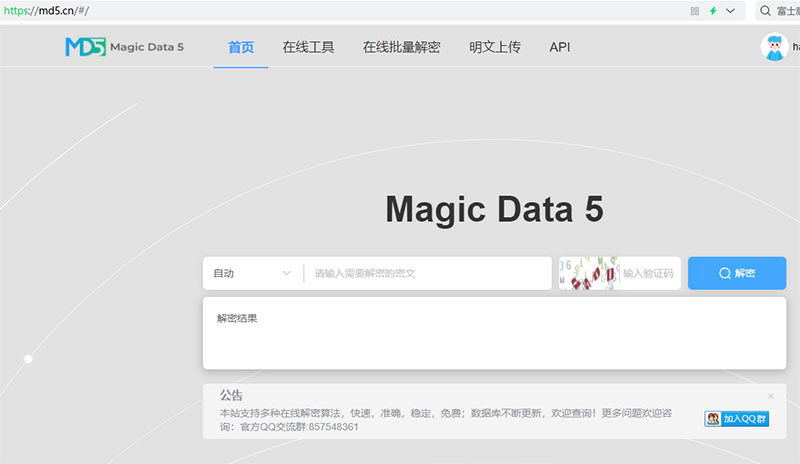Open the address bar chevron dropdown
This screenshot has height=464, width=800.
click(x=731, y=11)
